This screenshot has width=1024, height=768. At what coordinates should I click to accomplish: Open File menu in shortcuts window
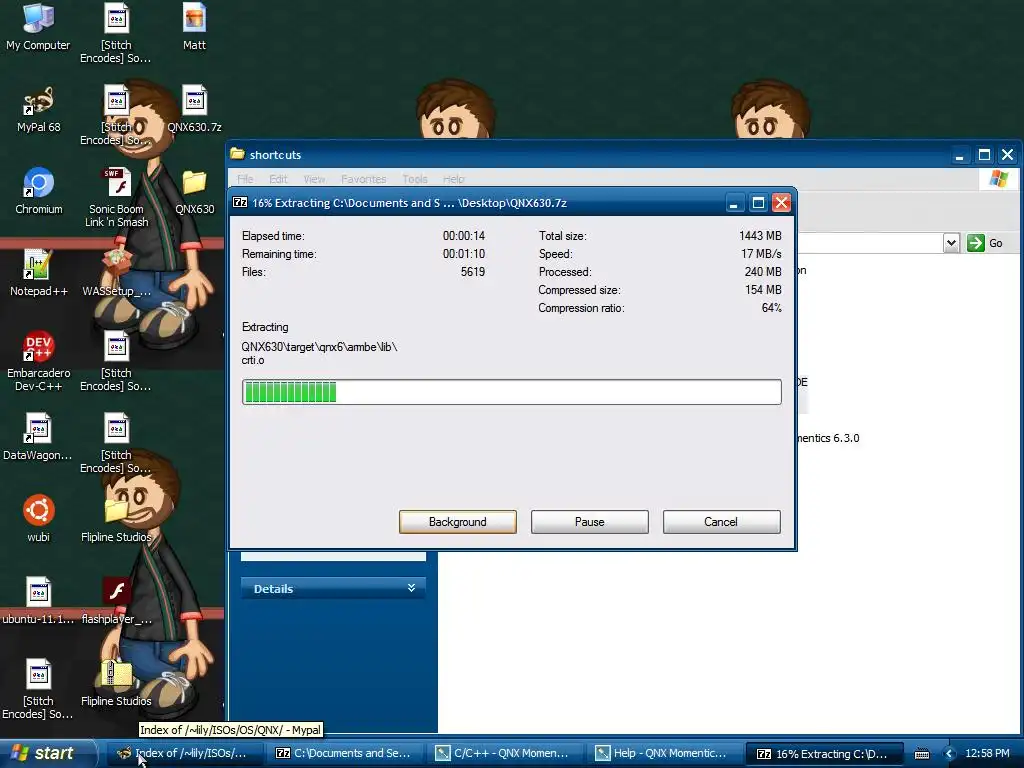(245, 179)
